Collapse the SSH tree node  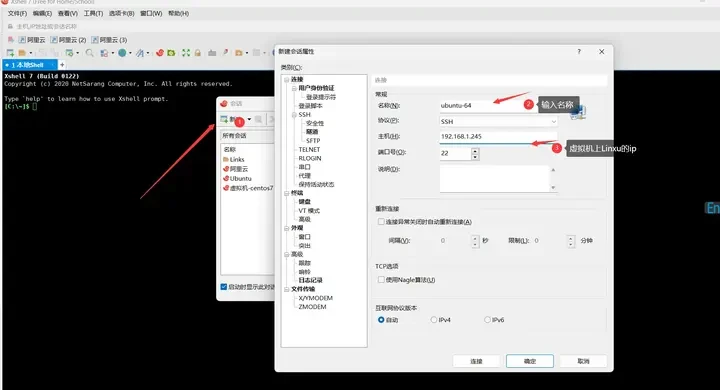(294, 114)
